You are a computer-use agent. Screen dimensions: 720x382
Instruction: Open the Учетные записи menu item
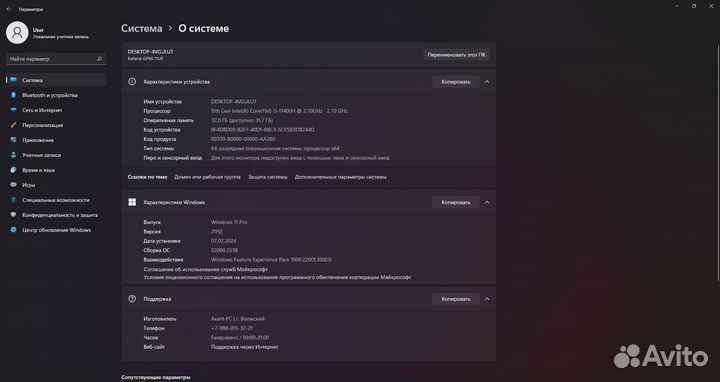56,155
